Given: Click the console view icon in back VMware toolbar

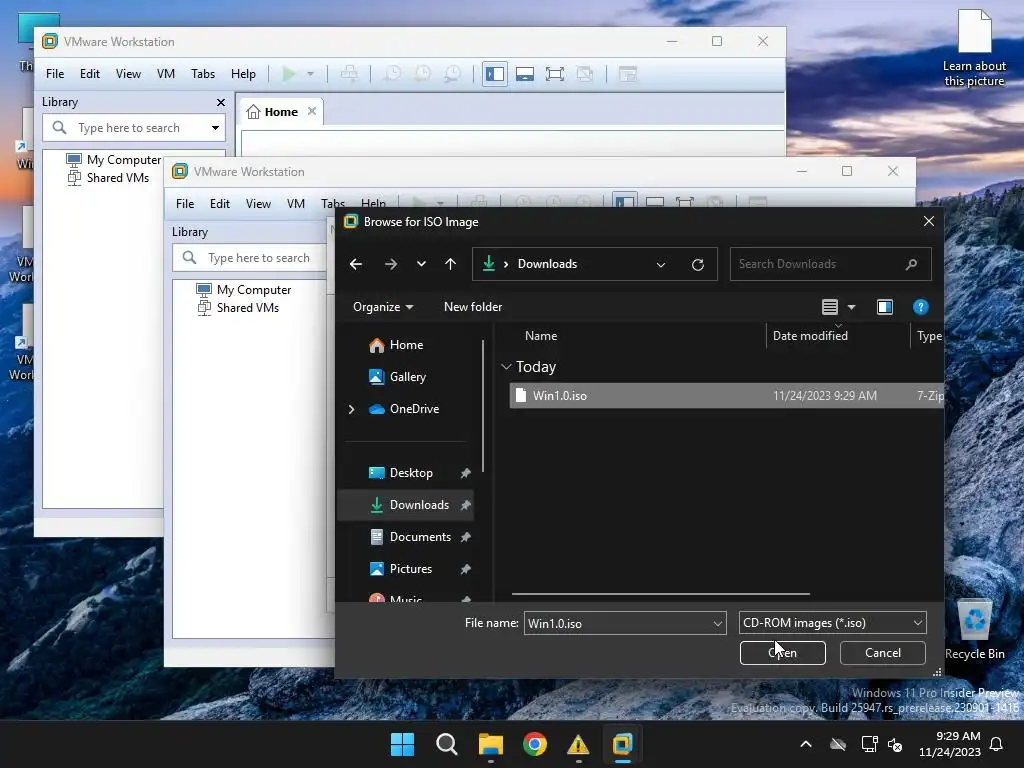Looking at the screenshot, I should point(628,74).
